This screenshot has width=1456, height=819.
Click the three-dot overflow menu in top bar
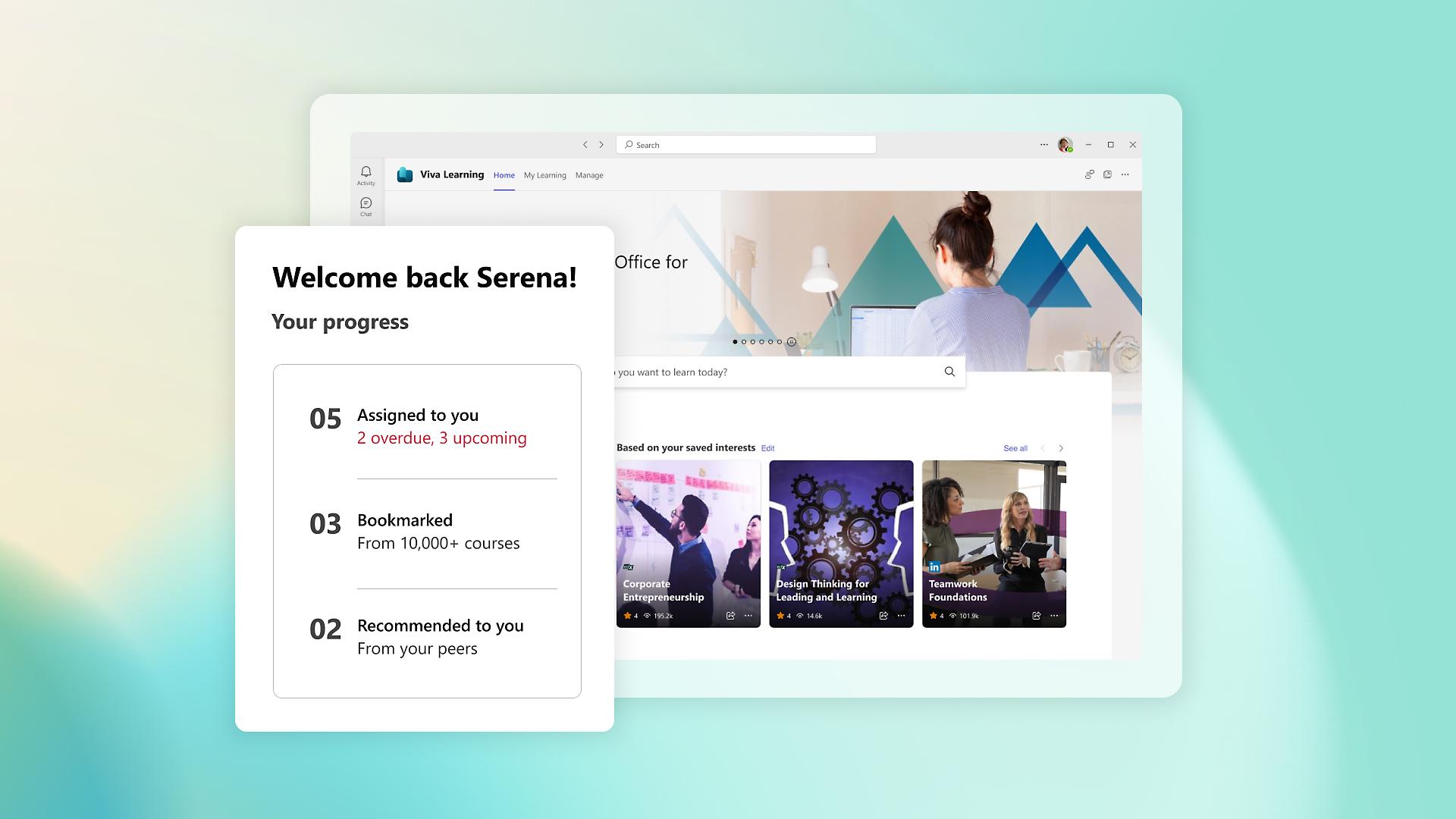point(1044,143)
